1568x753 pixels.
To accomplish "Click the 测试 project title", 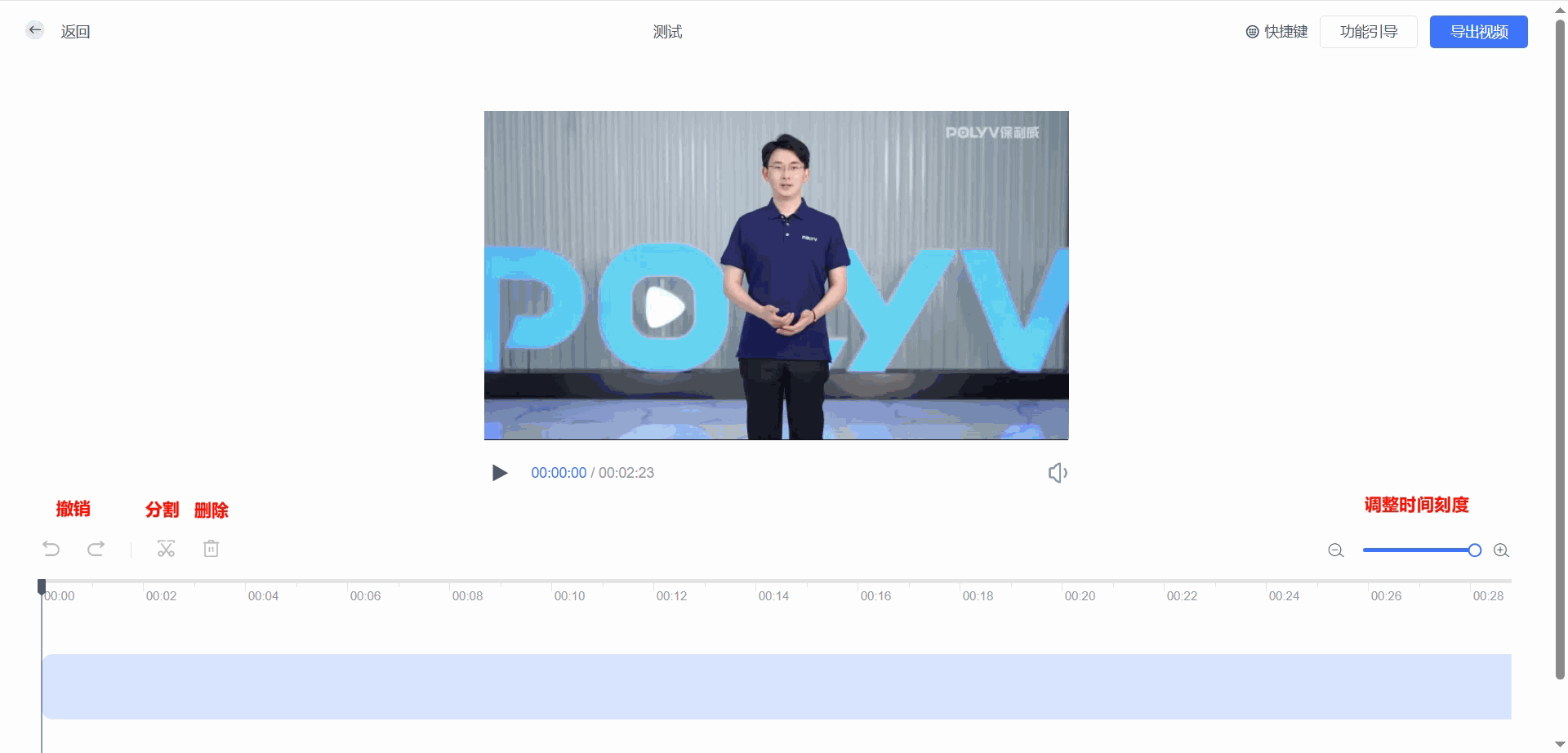I will [x=667, y=32].
